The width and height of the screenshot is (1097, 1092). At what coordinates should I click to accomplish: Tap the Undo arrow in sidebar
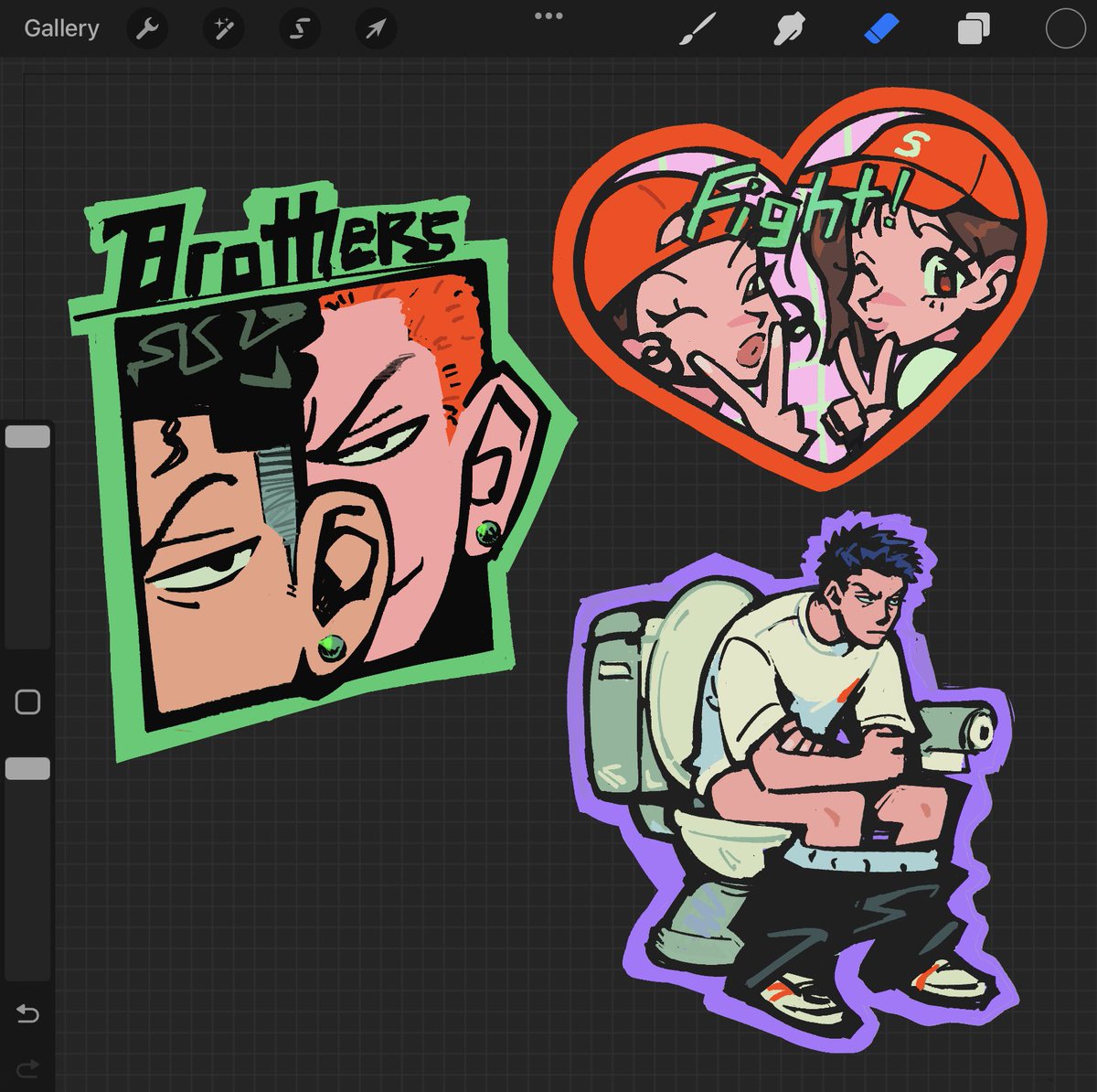click(27, 1013)
